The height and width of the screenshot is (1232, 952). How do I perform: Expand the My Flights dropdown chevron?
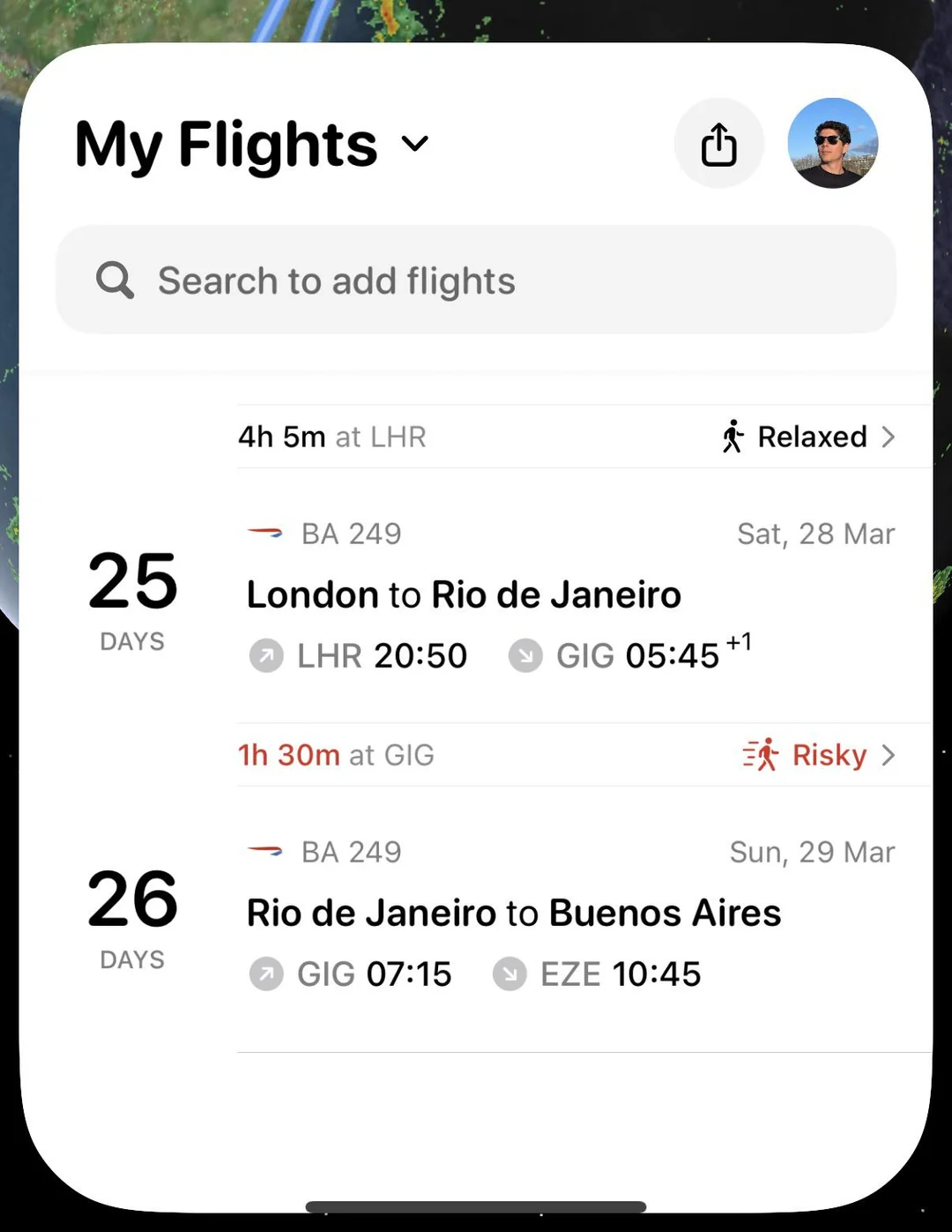(x=415, y=144)
